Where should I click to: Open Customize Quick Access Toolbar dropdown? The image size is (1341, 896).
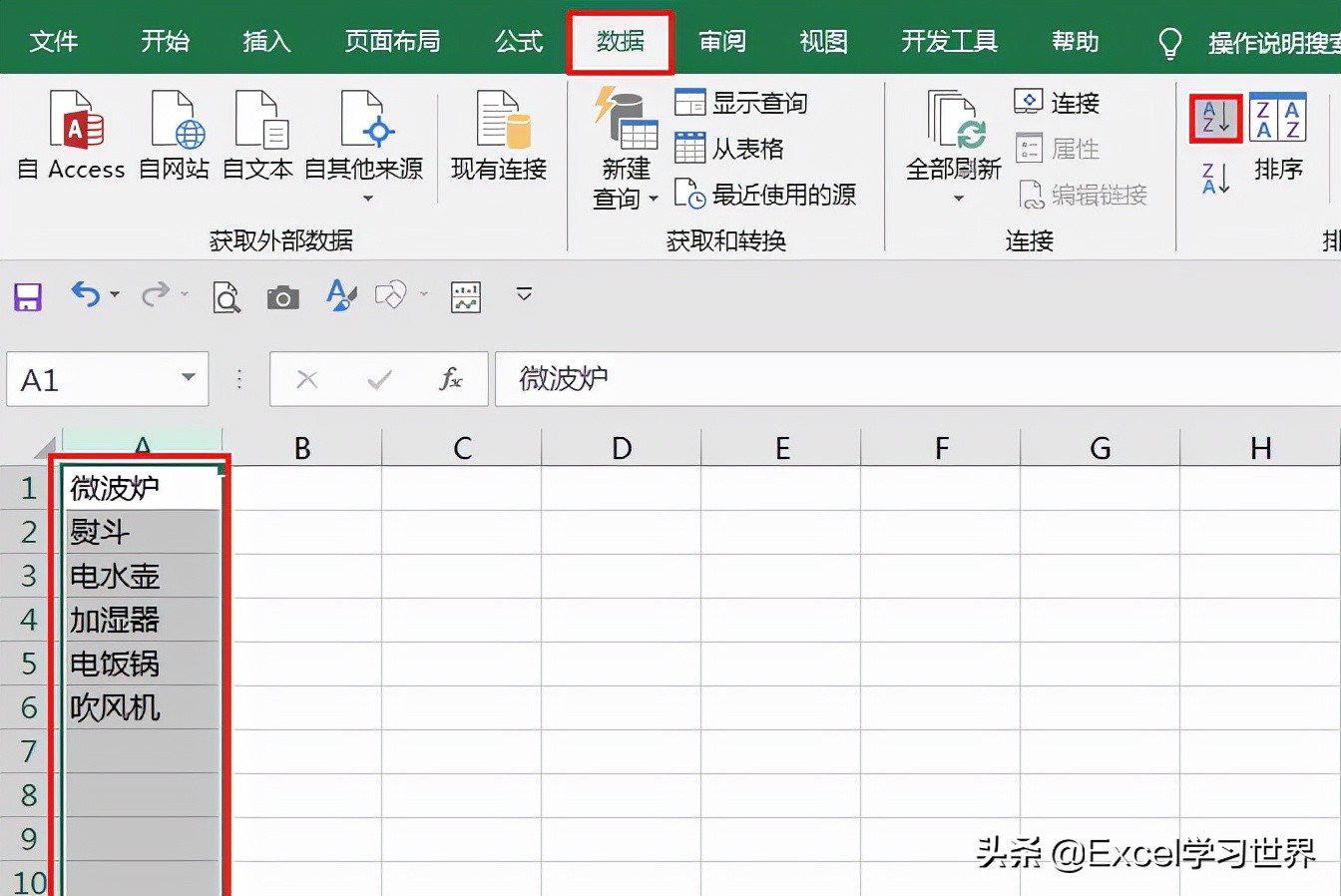pos(524,294)
